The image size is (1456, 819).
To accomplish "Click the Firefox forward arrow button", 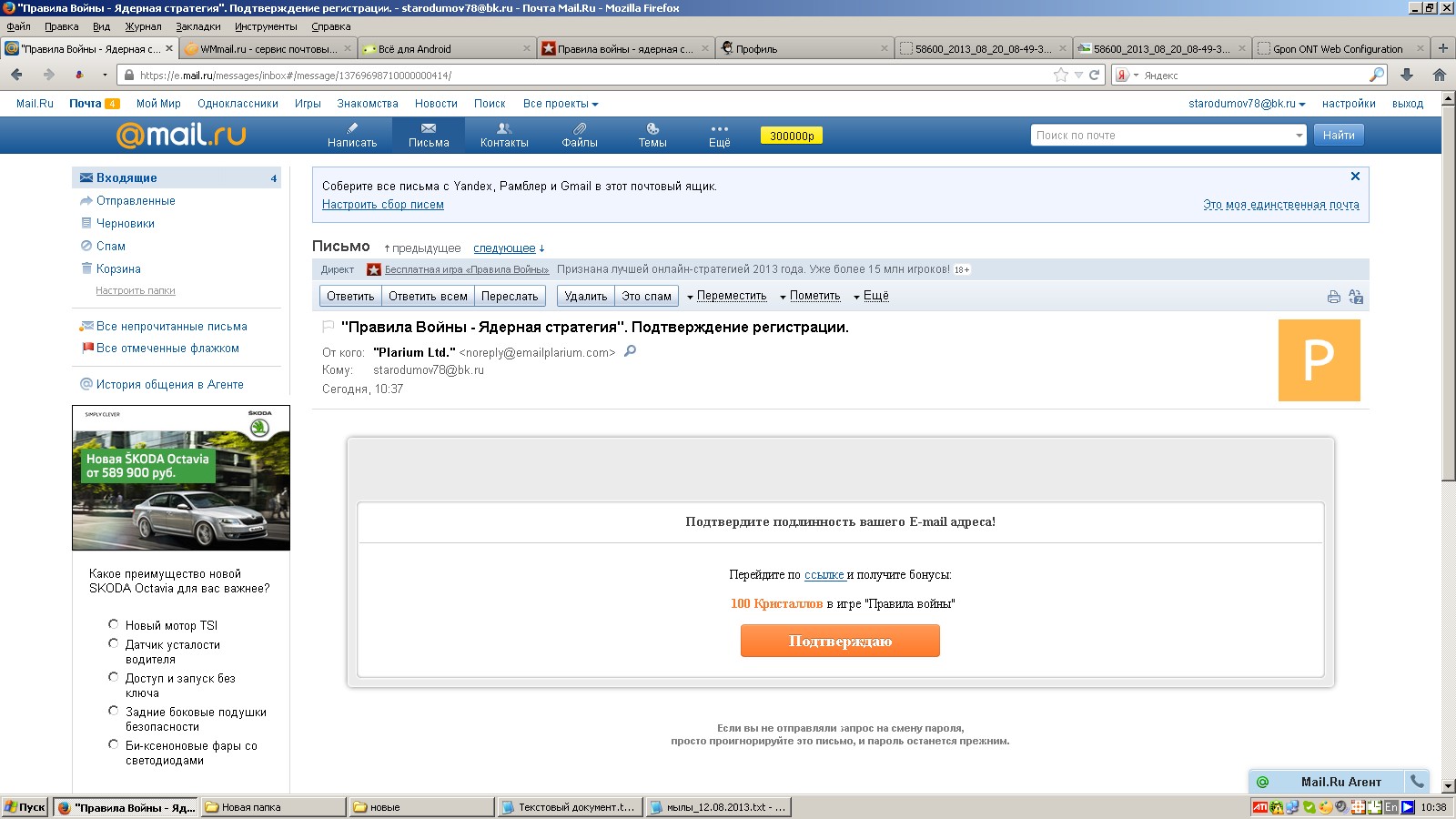I will click(x=48, y=75).
